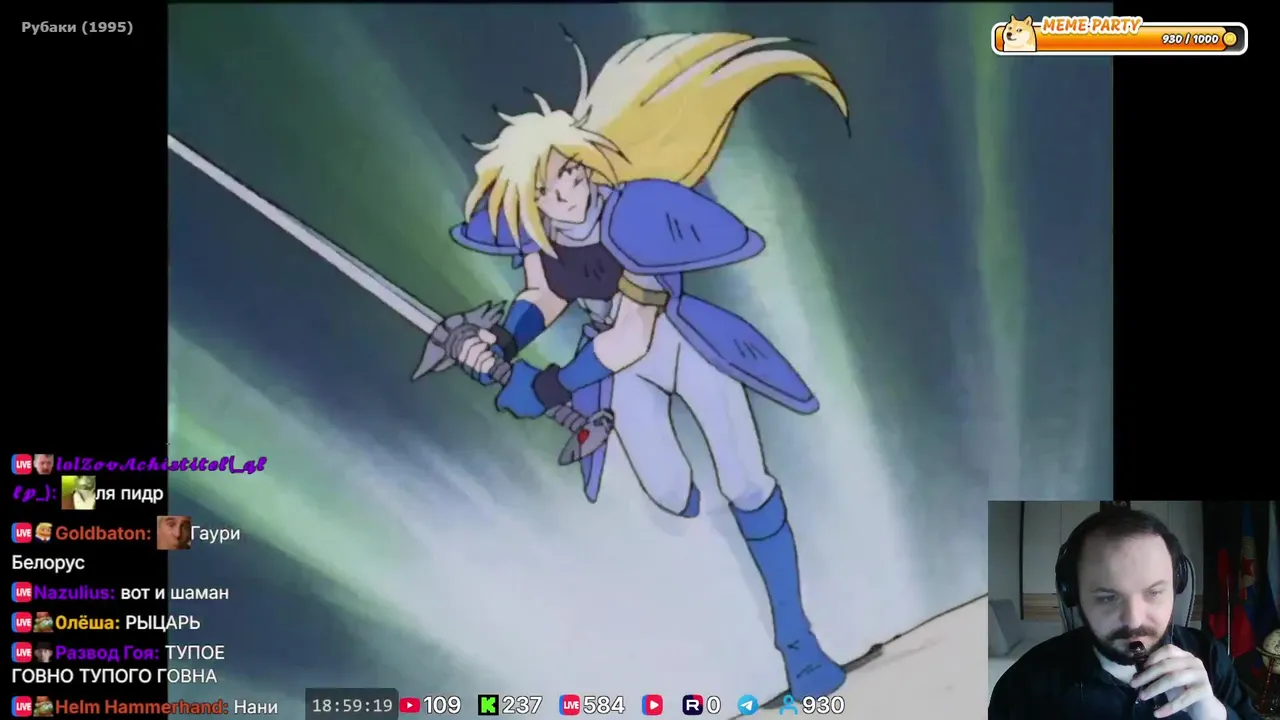Click the total viewers count '930'

click(x=823, y=705)
